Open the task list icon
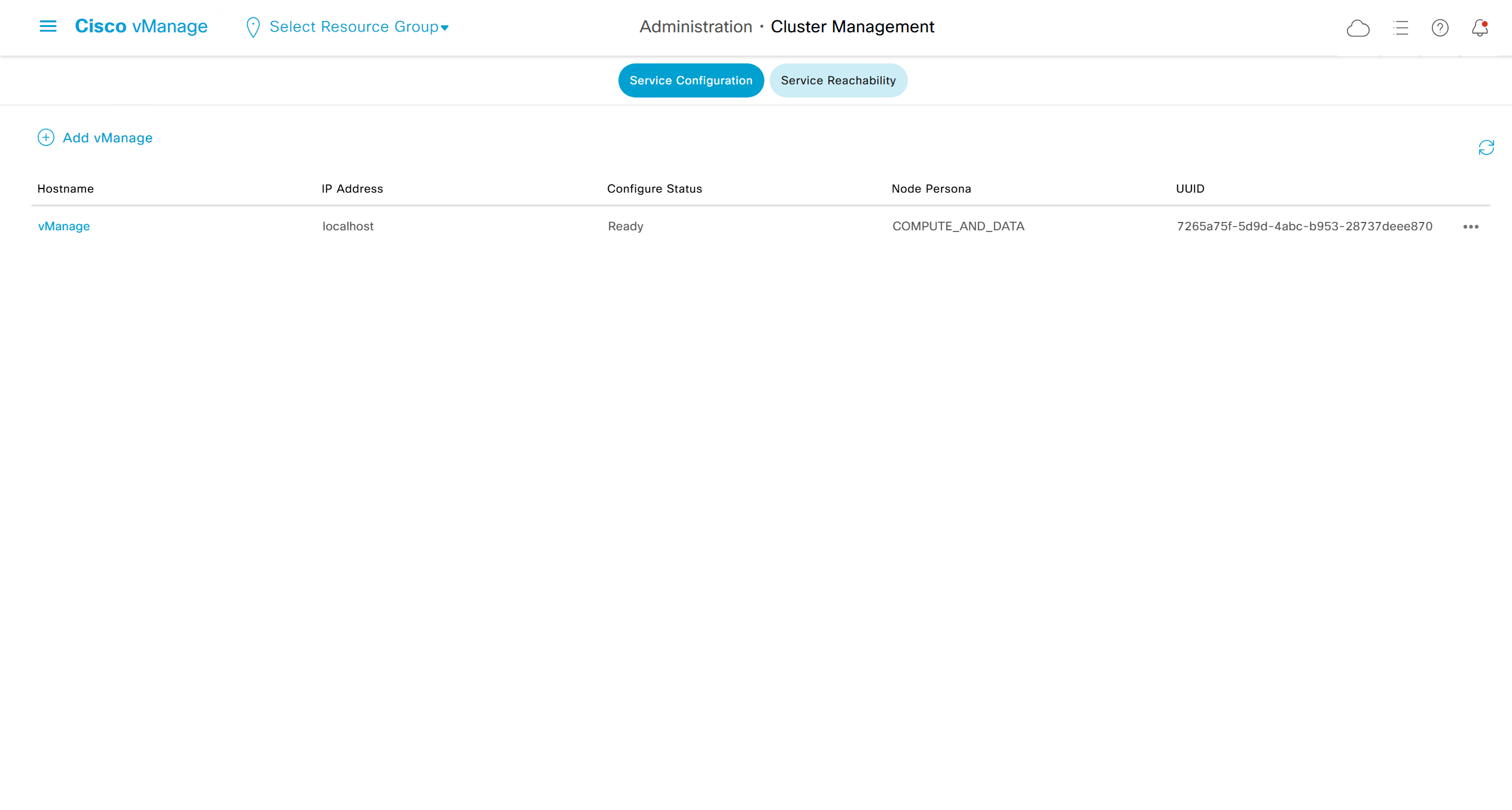The width and height of the screenshot is (1512, 810). (x=1400, y=28)
